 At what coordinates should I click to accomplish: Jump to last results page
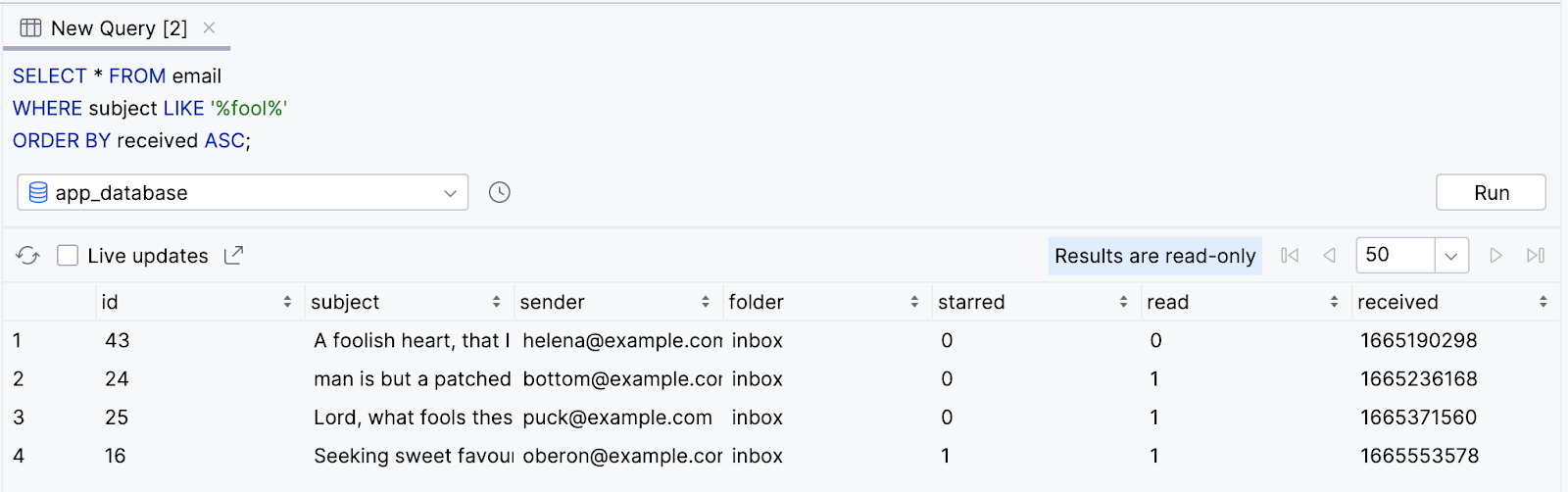[x=1536, y=256]
